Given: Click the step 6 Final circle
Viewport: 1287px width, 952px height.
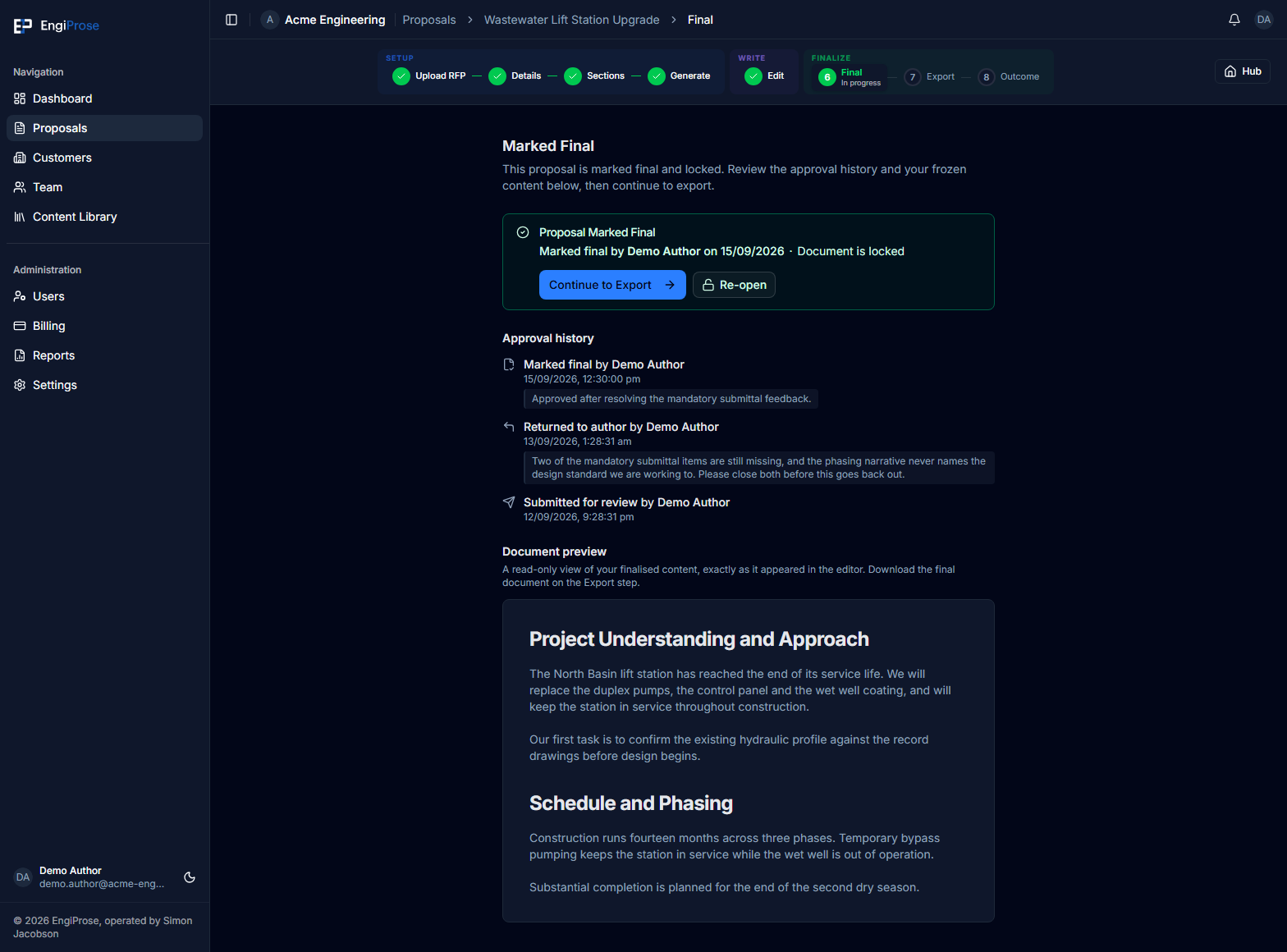Looking at the screenshot, I should click(827, 77).
